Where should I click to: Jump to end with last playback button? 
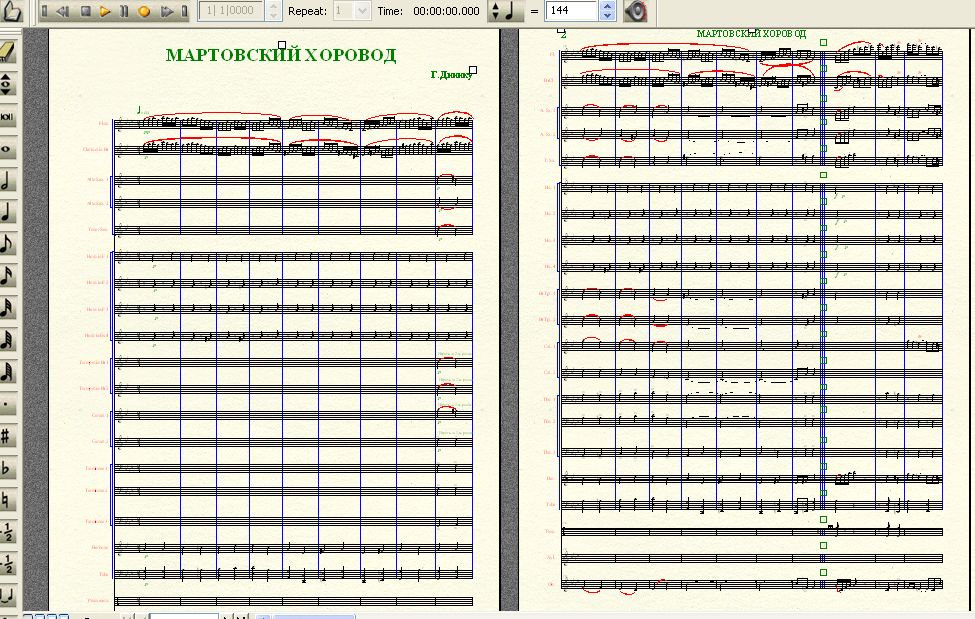(x=184, y=11)
